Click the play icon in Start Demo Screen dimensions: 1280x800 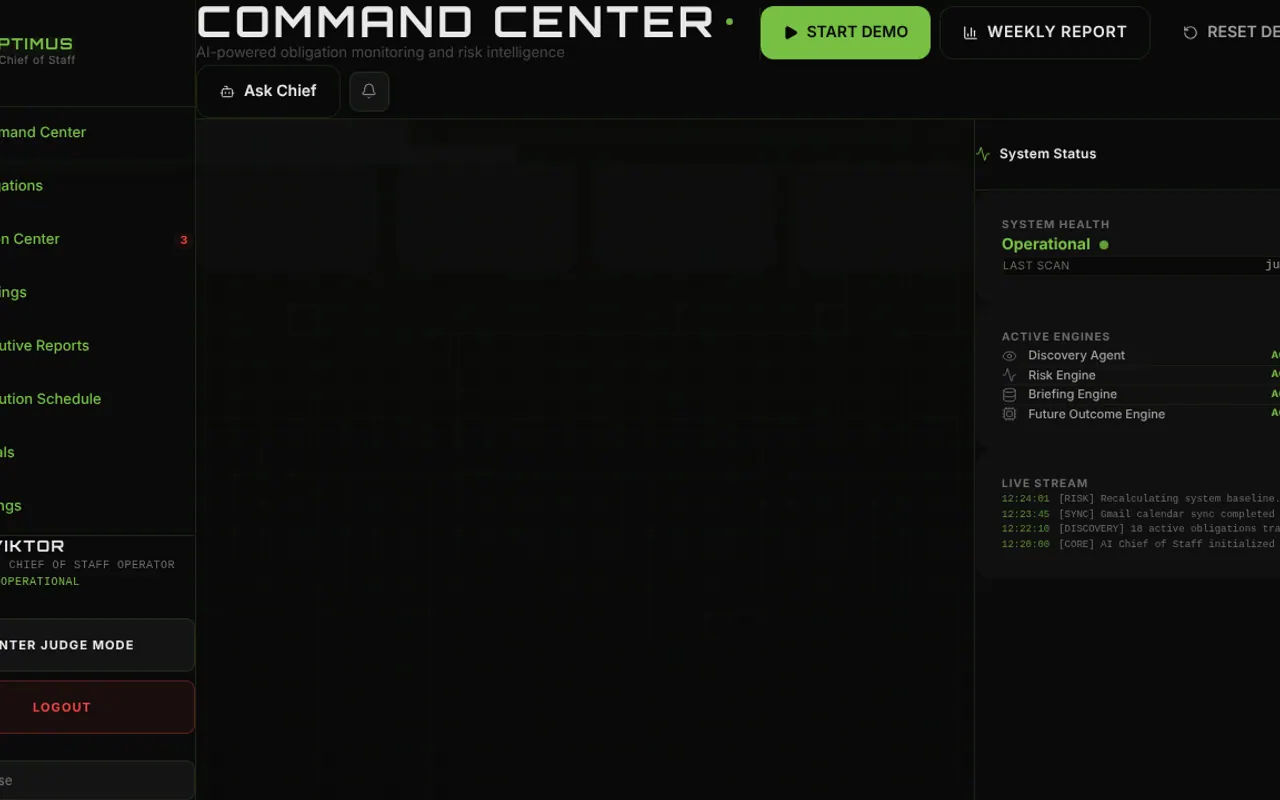[791, 33]
